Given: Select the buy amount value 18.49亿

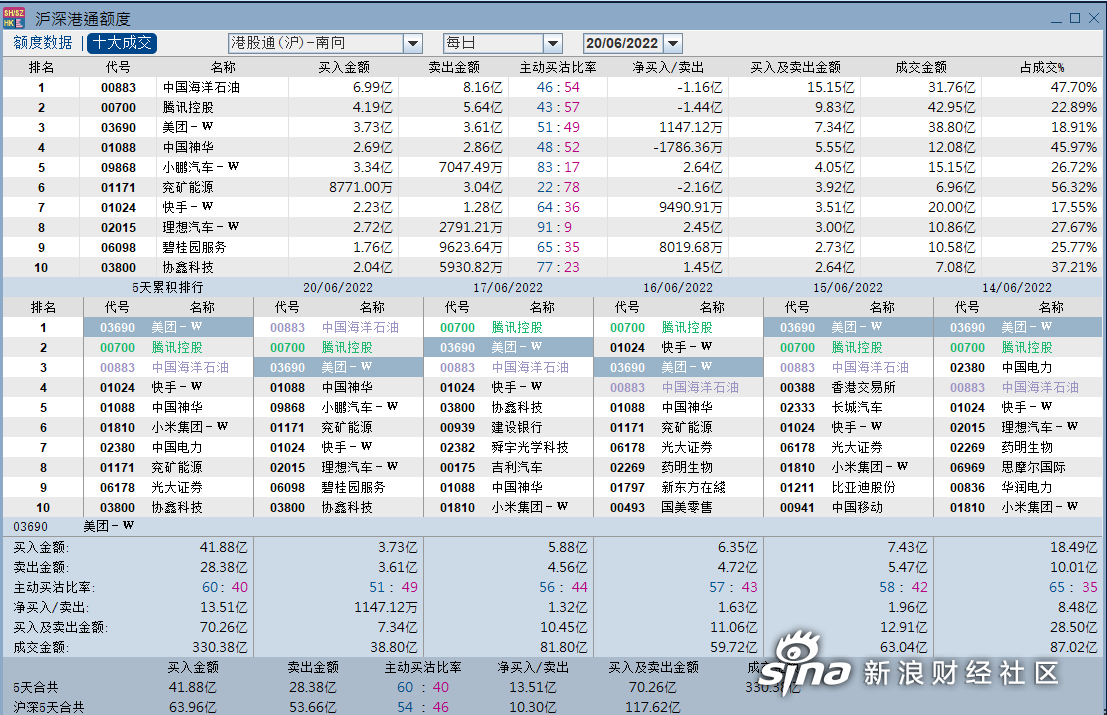Looking at the screenshot, I should pos(1074,548).
